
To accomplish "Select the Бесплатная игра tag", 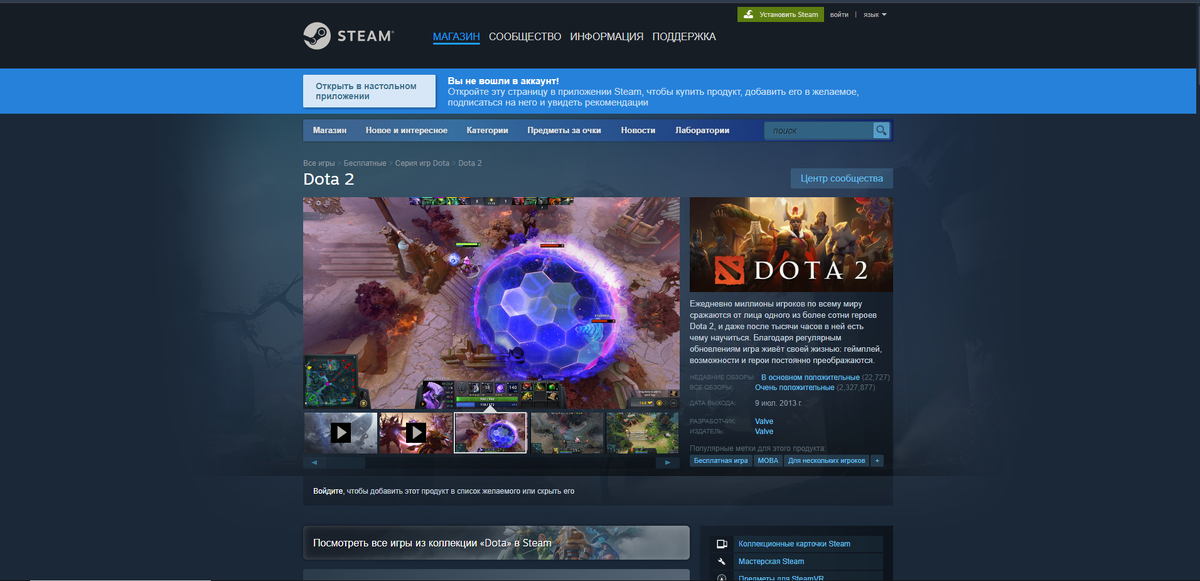I will (720, 461).
